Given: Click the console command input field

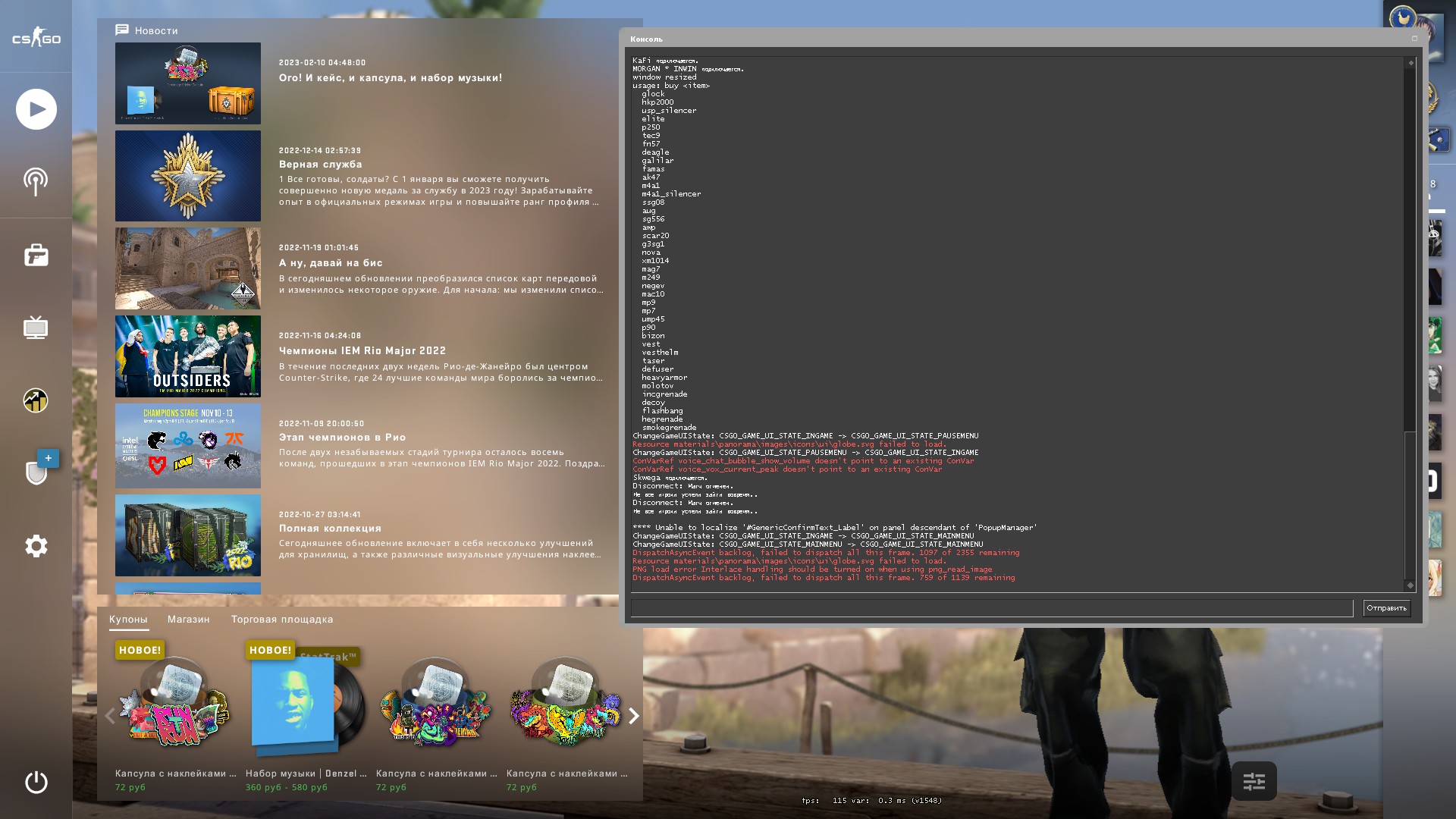Looking at the screenshot, I should tap(991, 608).
